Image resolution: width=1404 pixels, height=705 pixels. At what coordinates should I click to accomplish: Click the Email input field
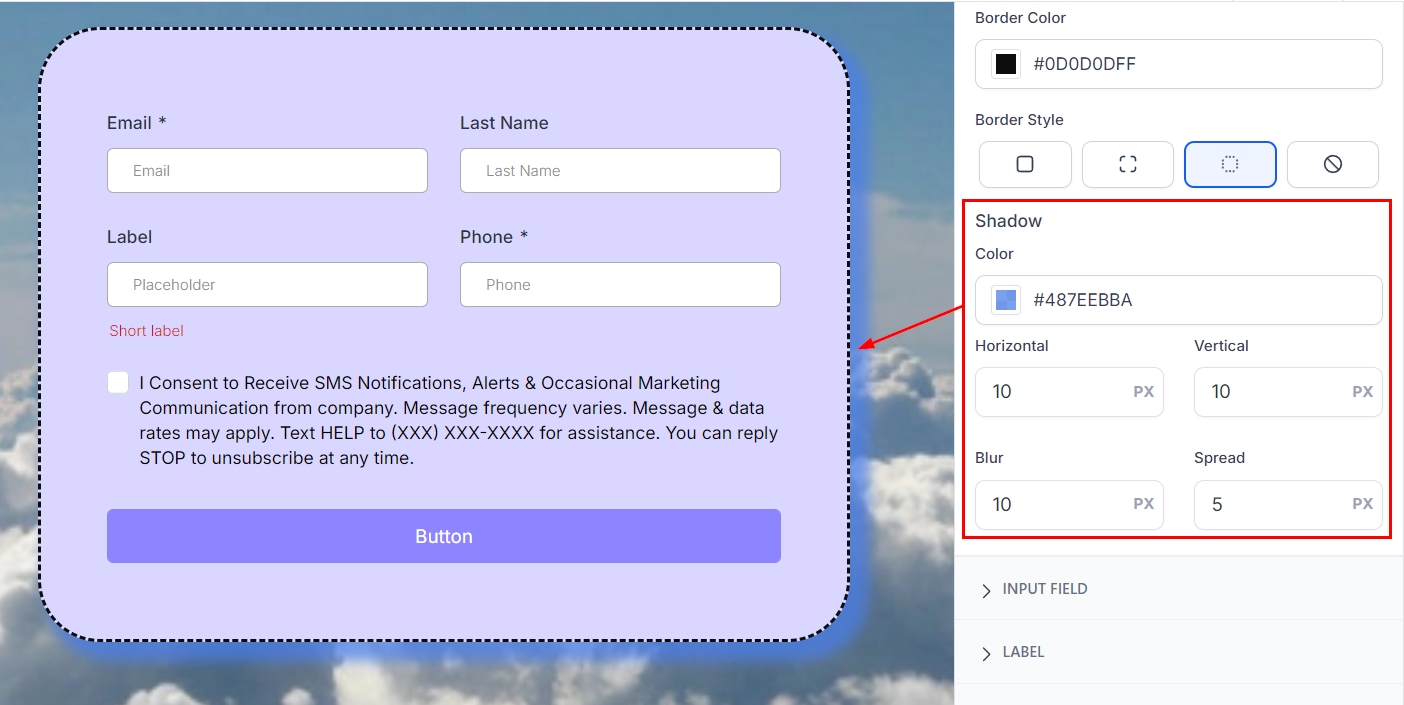267,171
